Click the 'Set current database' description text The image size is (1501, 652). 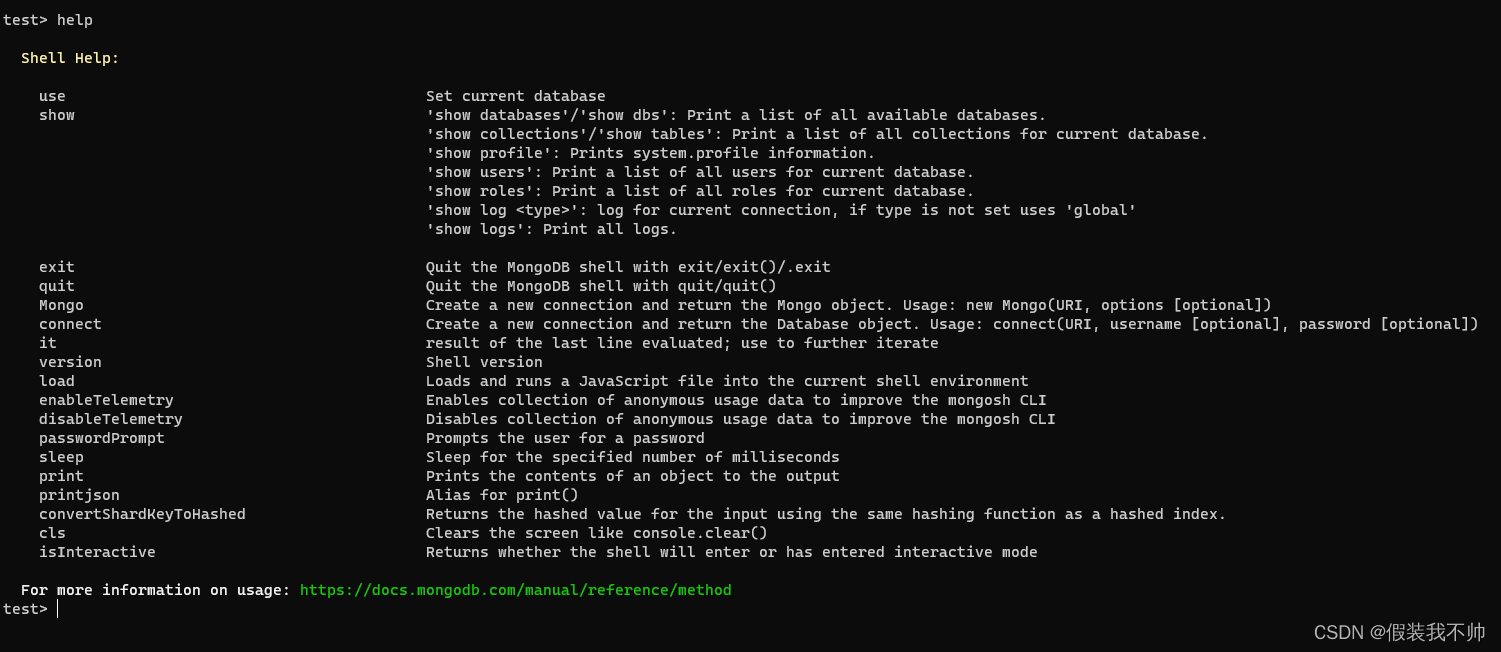[x=516, y=96]
